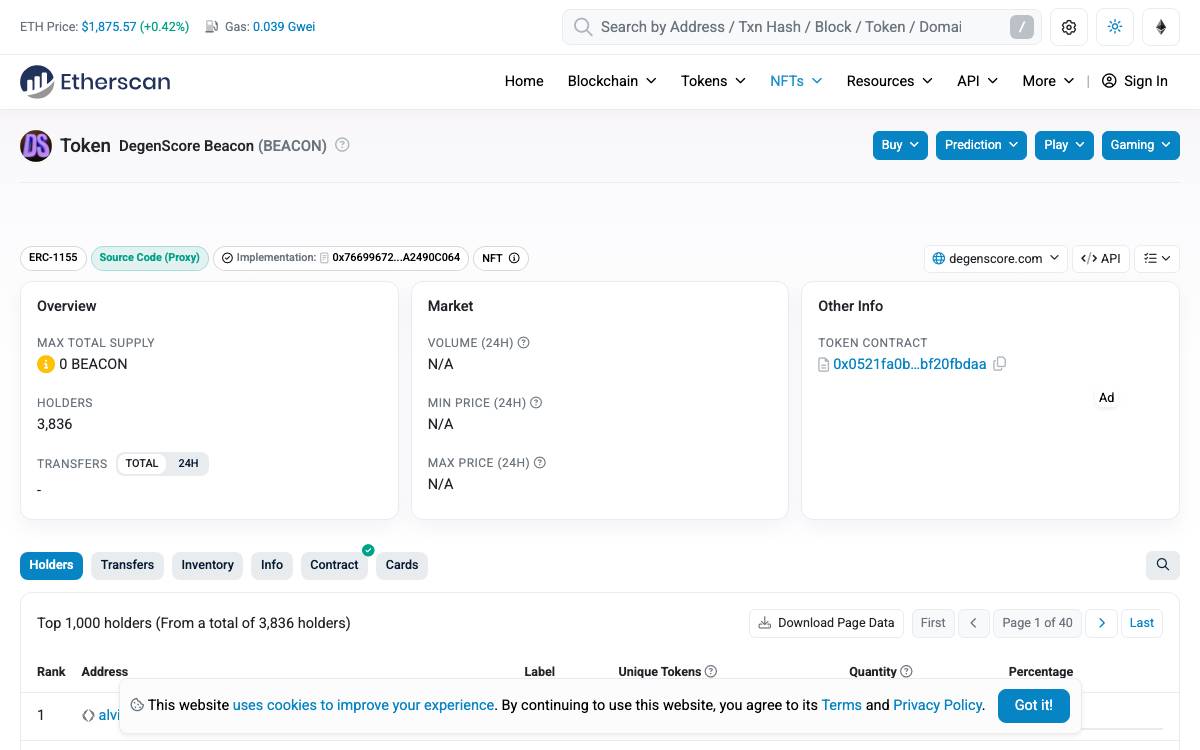This screenshot has height=750, width=1200.
Task: Go to next holders page arrow
Action: pyautogui.click(x=1101, y=623)
